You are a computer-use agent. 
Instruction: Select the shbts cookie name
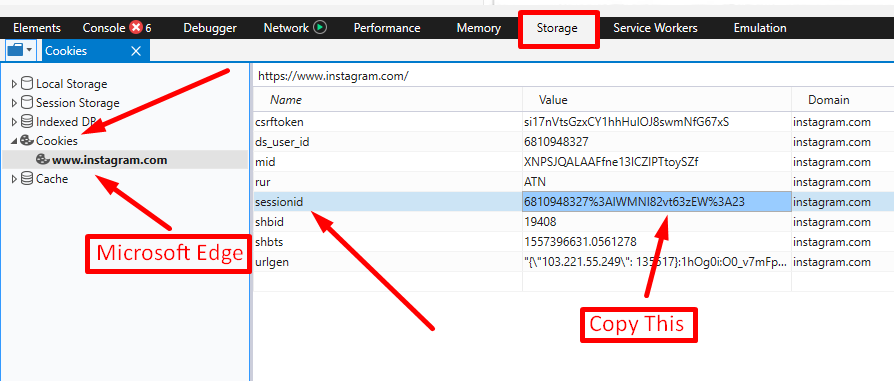point(269,241)
